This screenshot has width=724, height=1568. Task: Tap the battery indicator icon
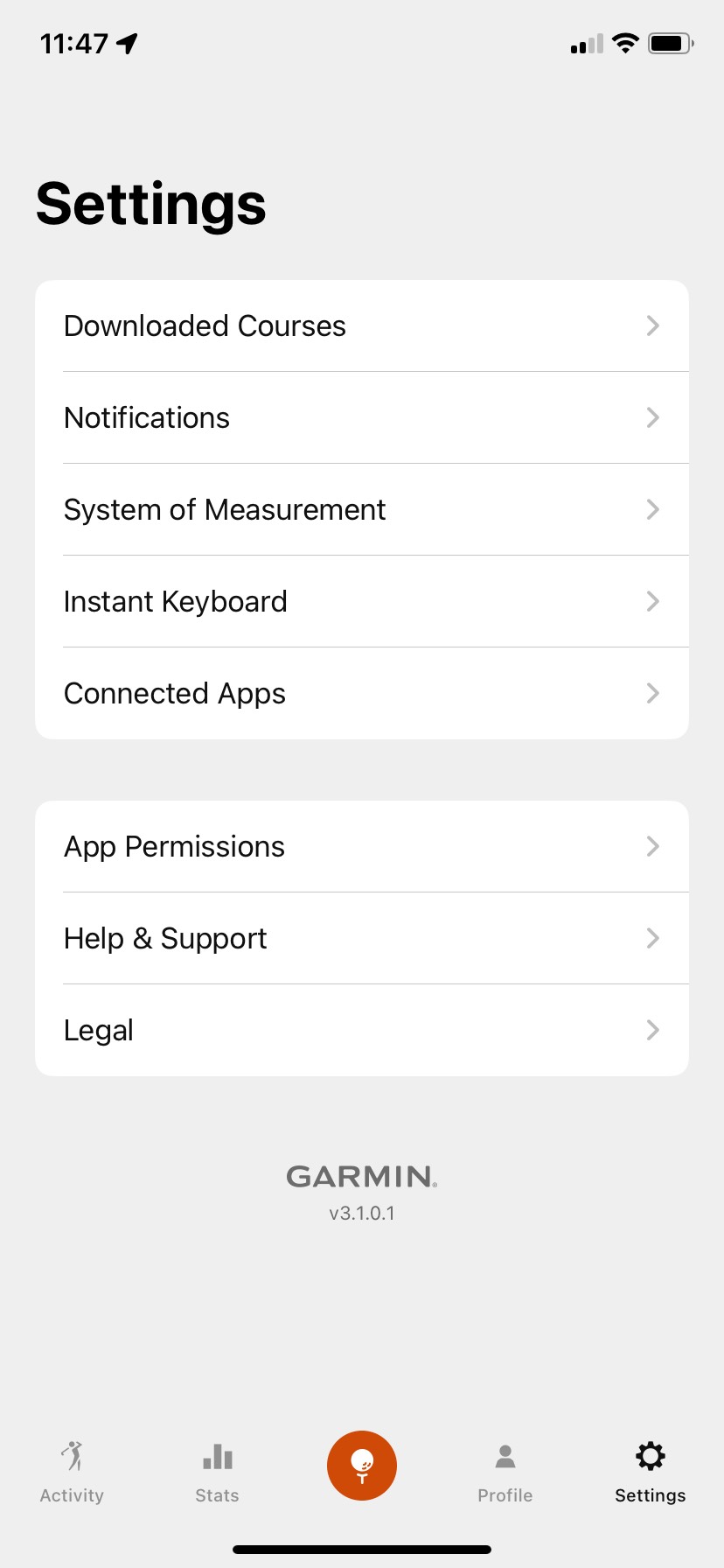670,43
